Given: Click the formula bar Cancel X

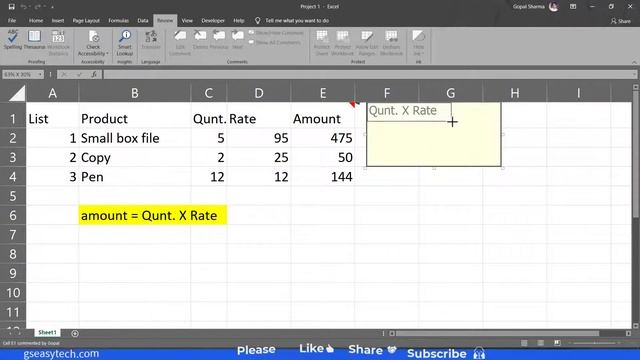Looking at the screenshot, I should (64, 75).
